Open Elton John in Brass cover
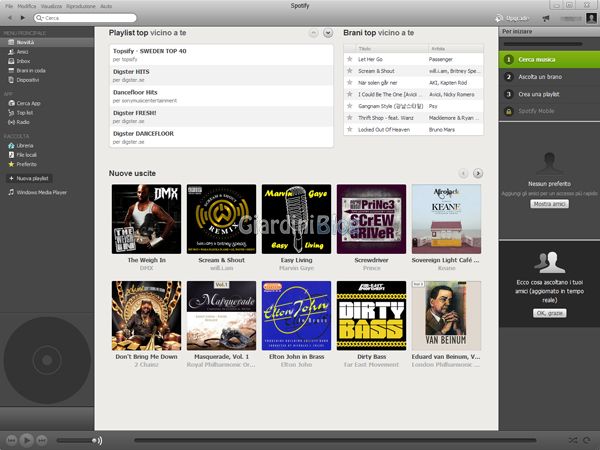This screenshot has width=600, height=450. coord(296,315)
